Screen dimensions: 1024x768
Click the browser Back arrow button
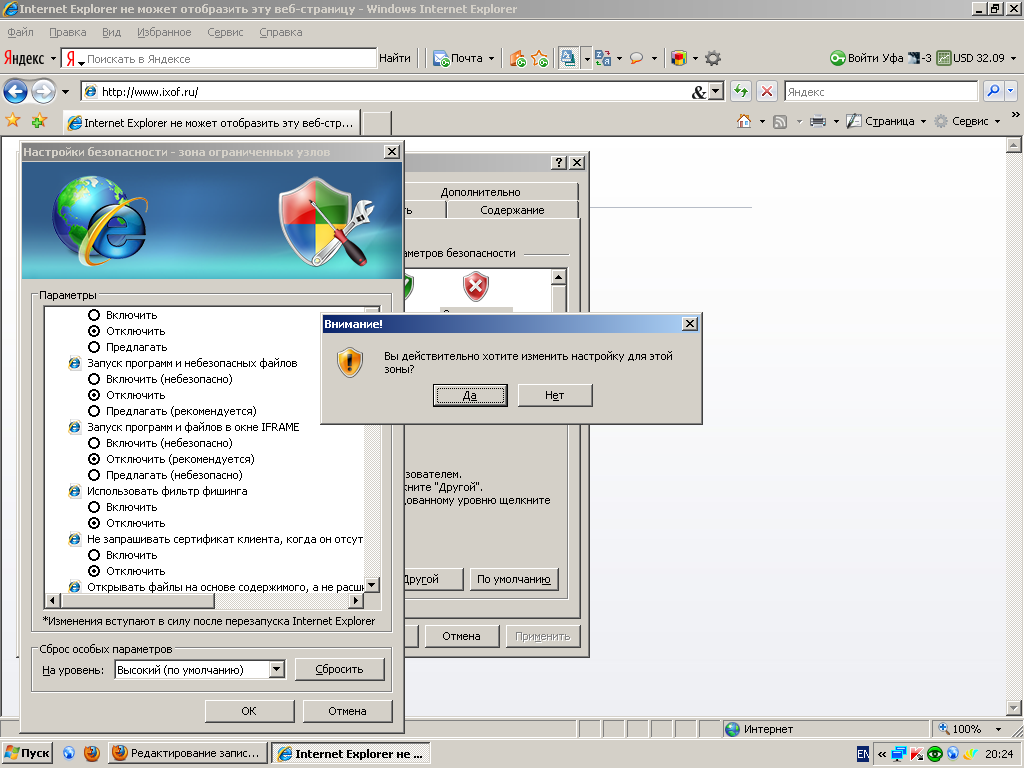click(x=15, y=92)
